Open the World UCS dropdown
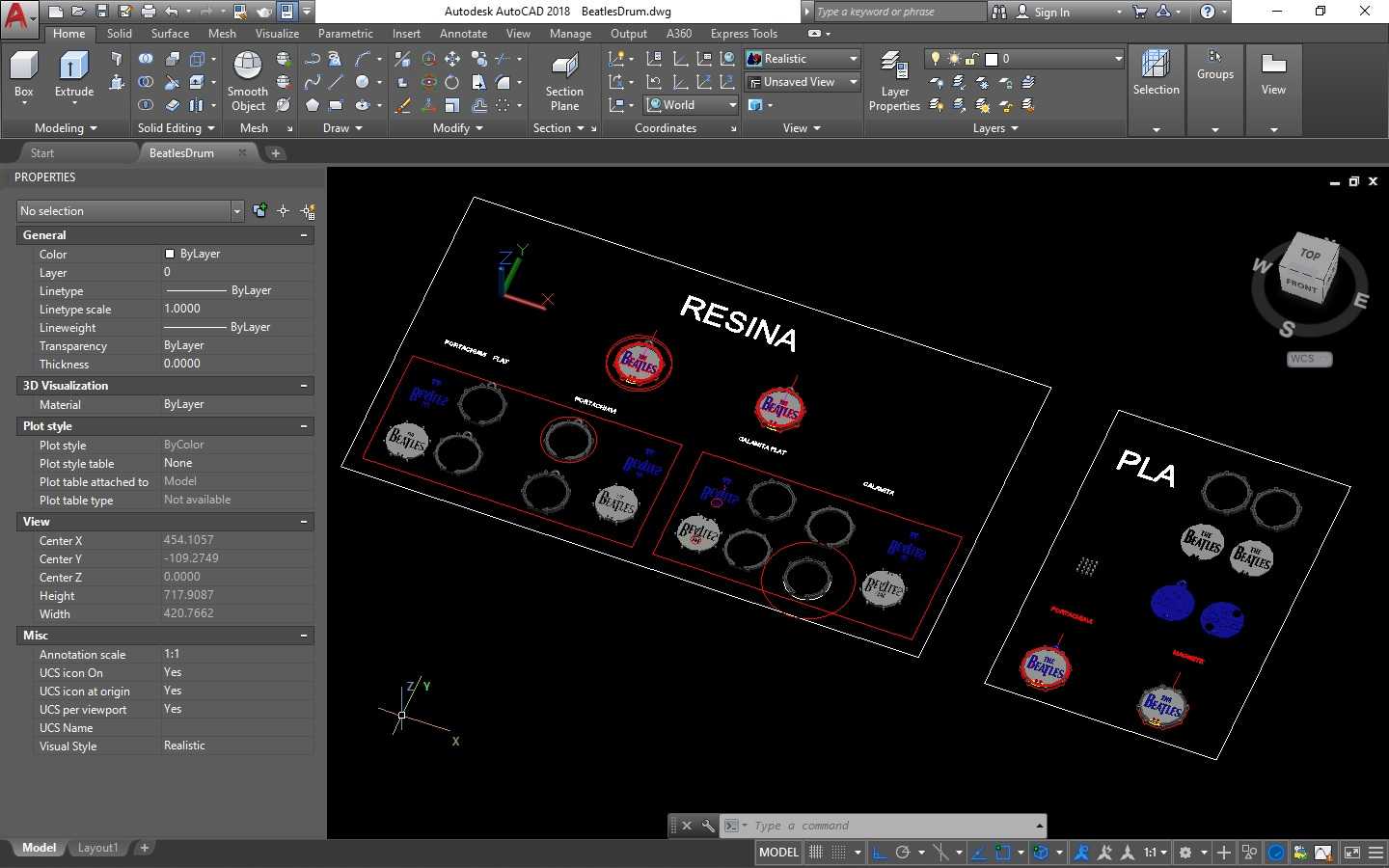The image size is (1389, 868). [691, 105]
